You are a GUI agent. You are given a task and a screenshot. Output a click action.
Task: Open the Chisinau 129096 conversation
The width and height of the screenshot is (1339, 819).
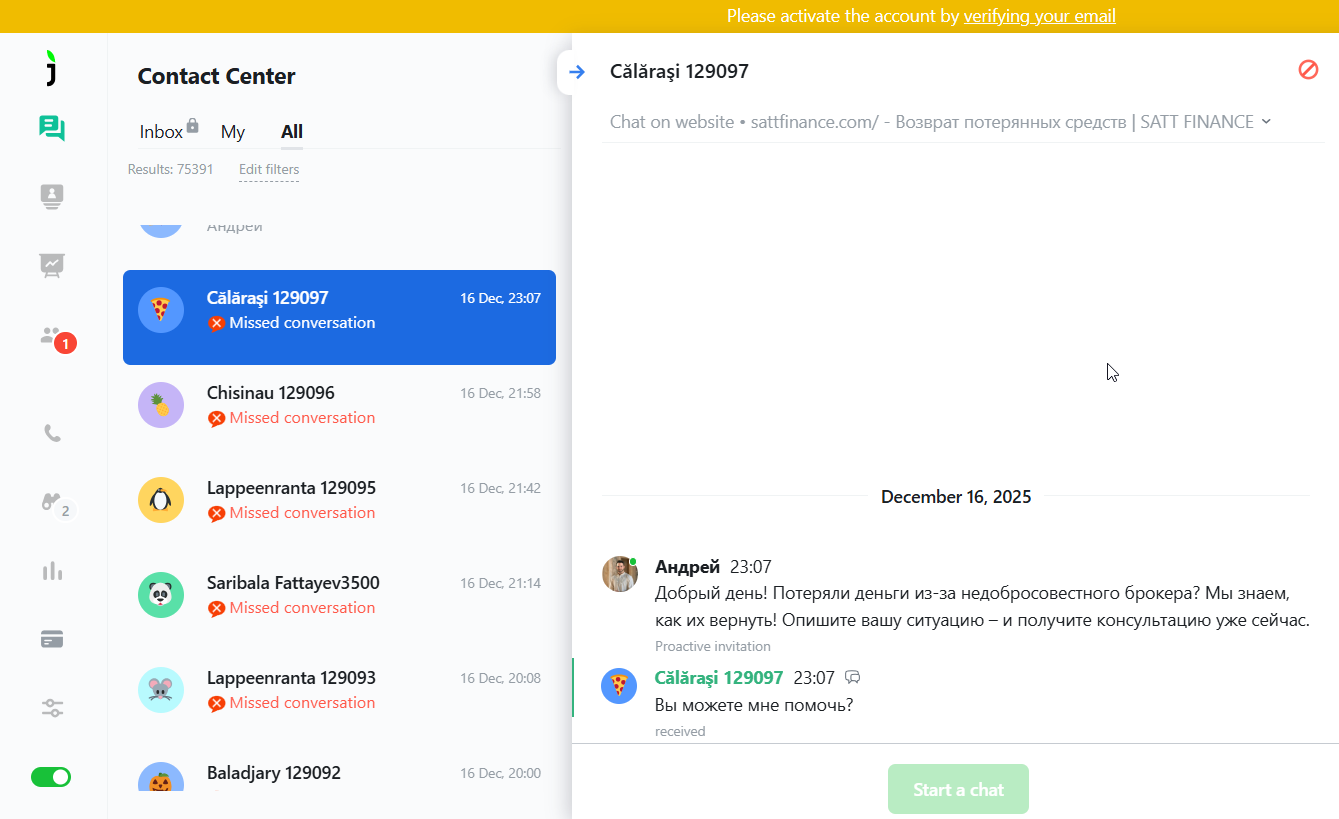pos(339,412)
